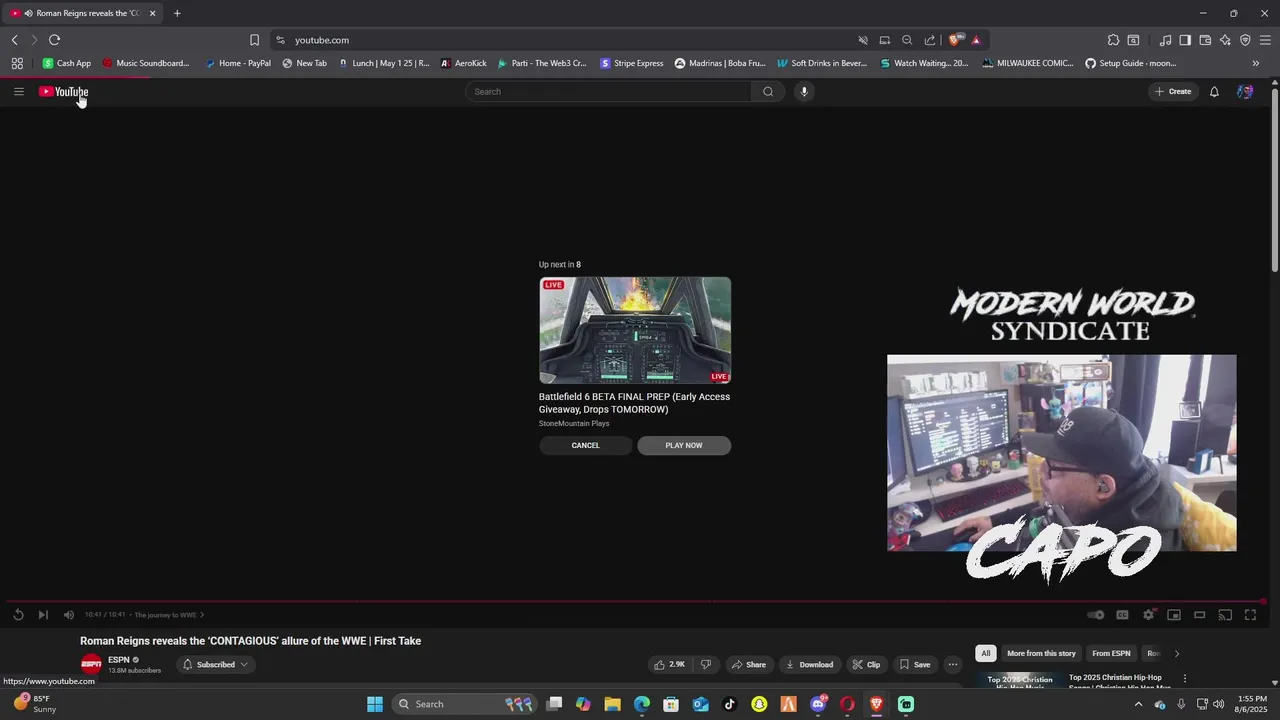Toggle theater mode in player
This screenshot has width=1280, height=720.
(1200, 615)
